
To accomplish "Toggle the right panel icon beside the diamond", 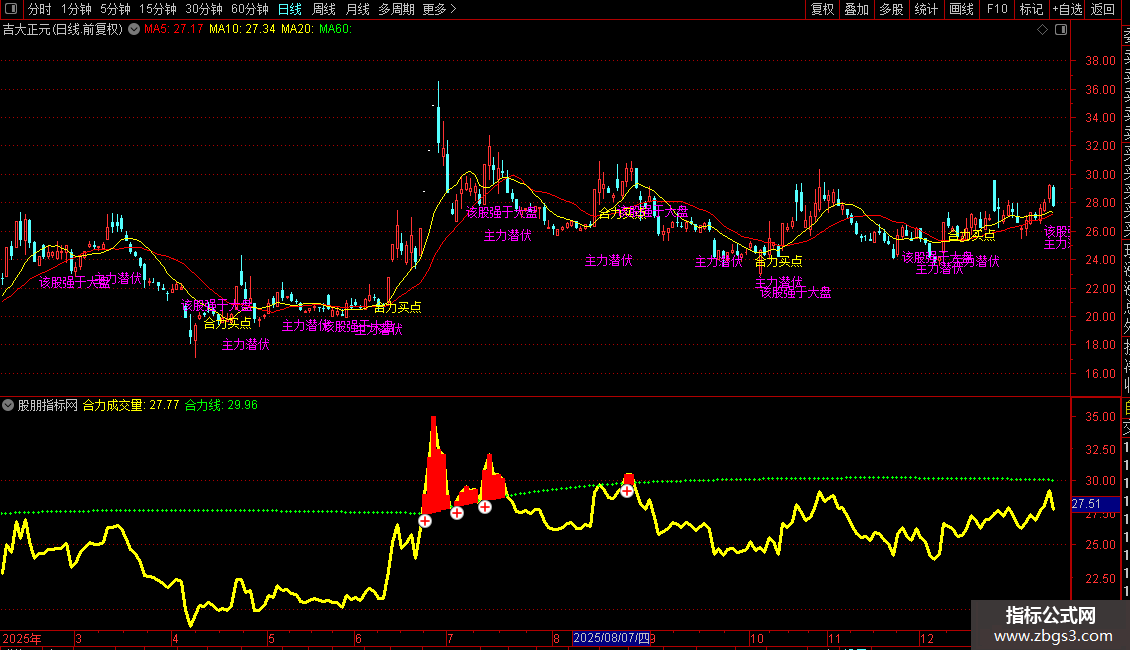I will coord(1061,30).
